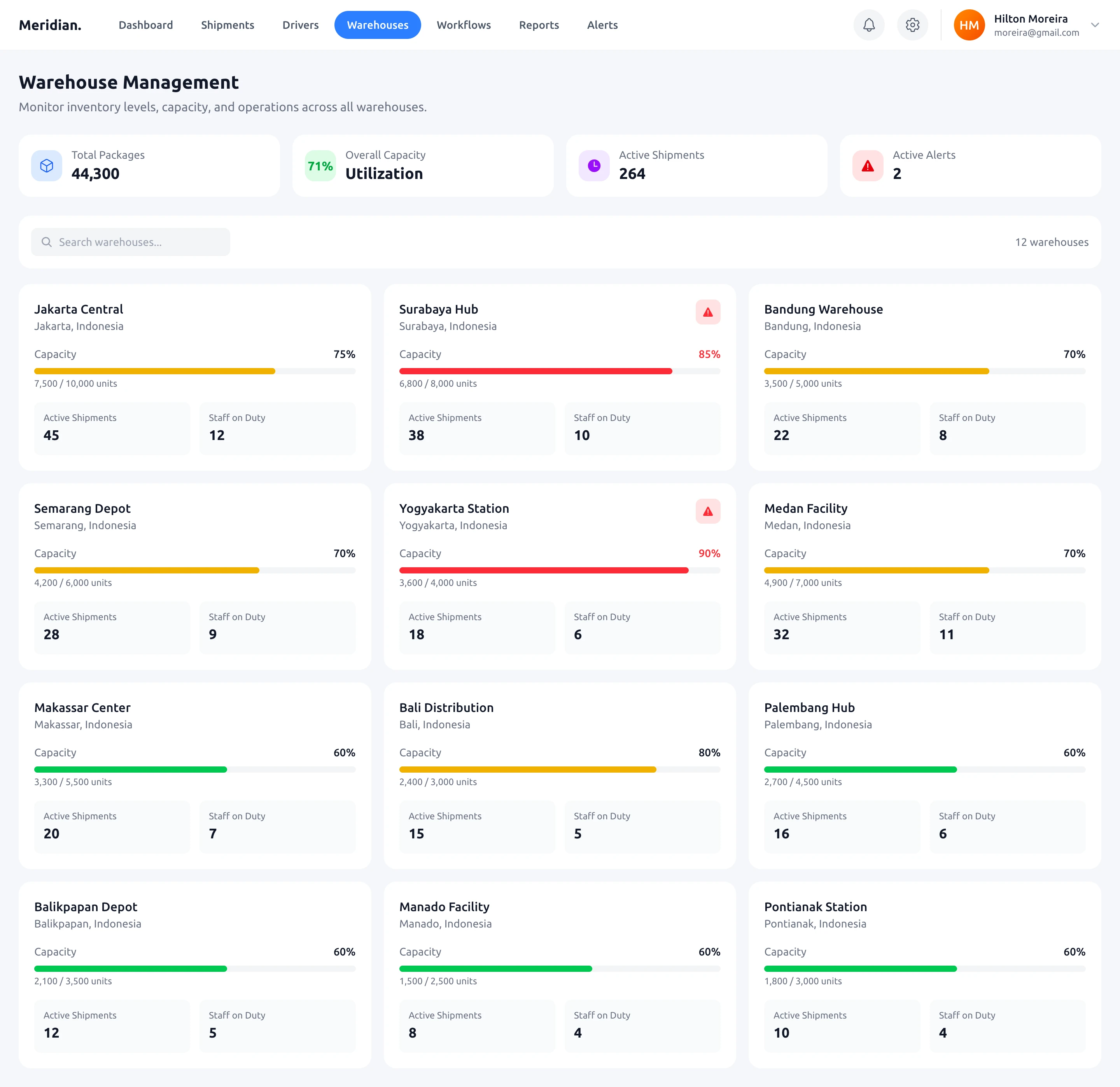The image size is (1120, 1087).
Task: Open the Jakarta Central warehouse card
Action: click(x=79, y=309)
